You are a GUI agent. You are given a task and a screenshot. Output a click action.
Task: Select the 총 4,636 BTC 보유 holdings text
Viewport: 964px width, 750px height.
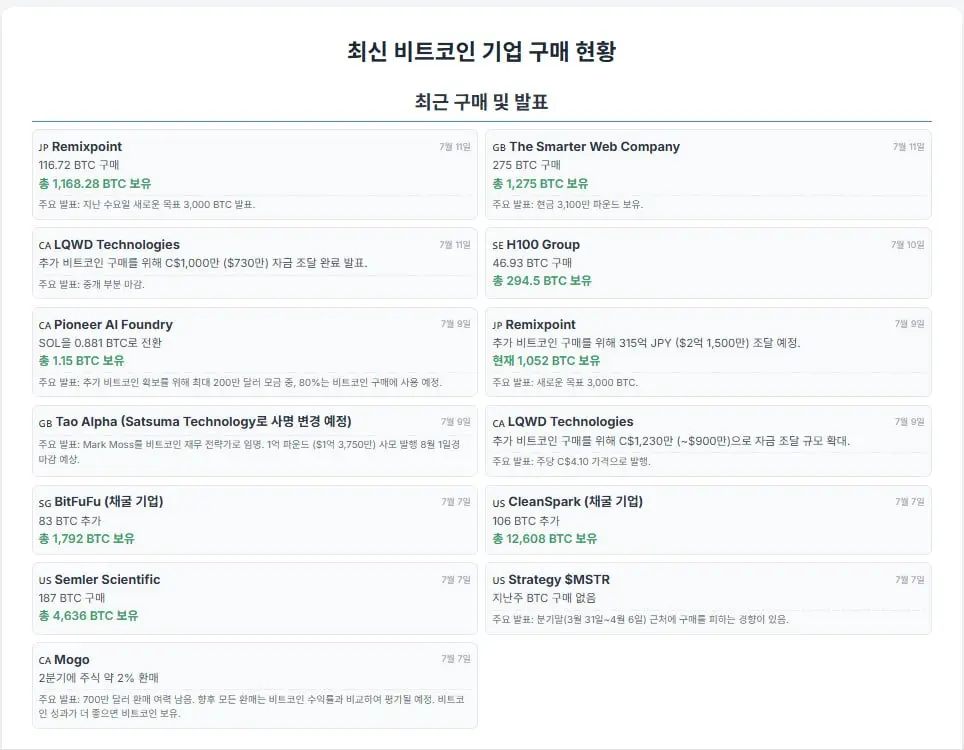click(x=89, y=616)
